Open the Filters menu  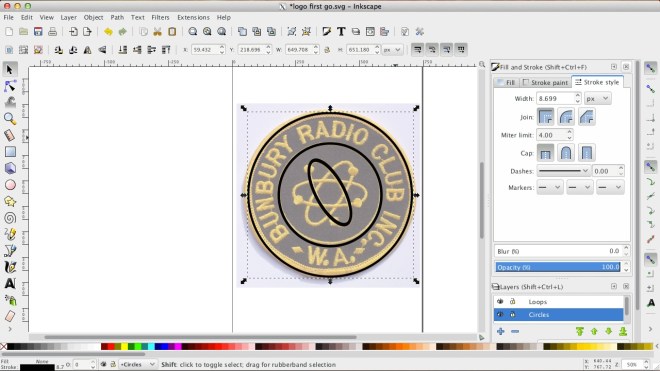click(160, 17)
